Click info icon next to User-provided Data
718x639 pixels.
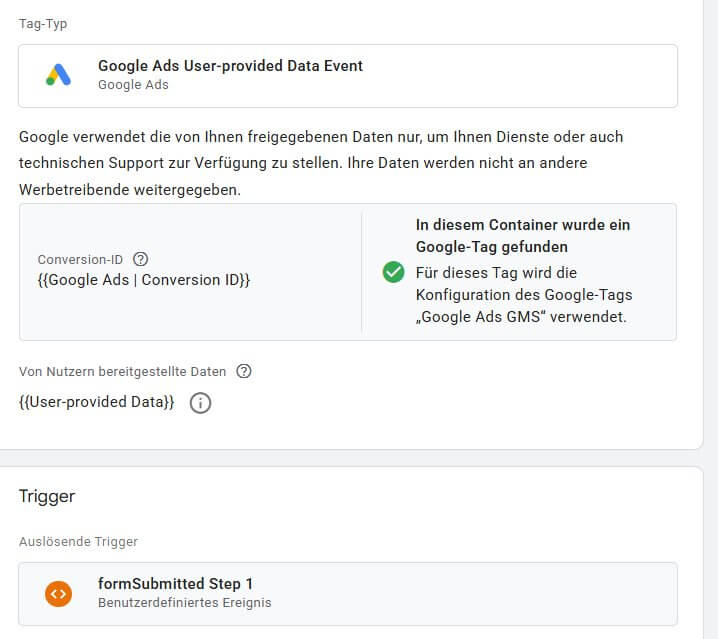[201, 403]
